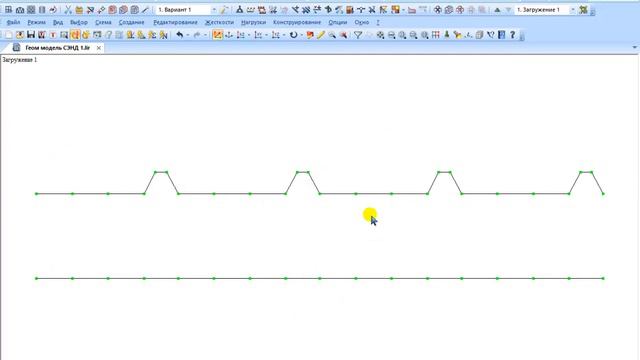Select the Геом модель СЭНД 1.lir tab
Image resolution: width=640 pixels, height=360 pixels.
pos(58,48)
